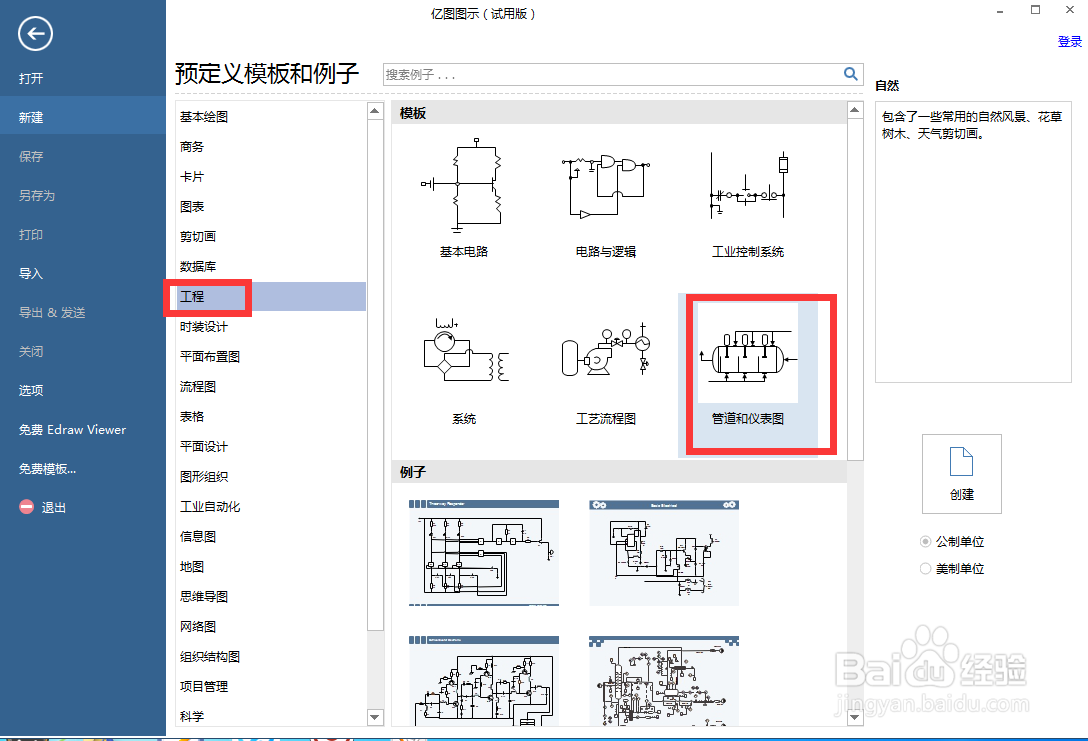Image resolution: width=1088 pixels, height=741 pixels.
Task: Click the back arrow at top left
Action: pos(34,33)
